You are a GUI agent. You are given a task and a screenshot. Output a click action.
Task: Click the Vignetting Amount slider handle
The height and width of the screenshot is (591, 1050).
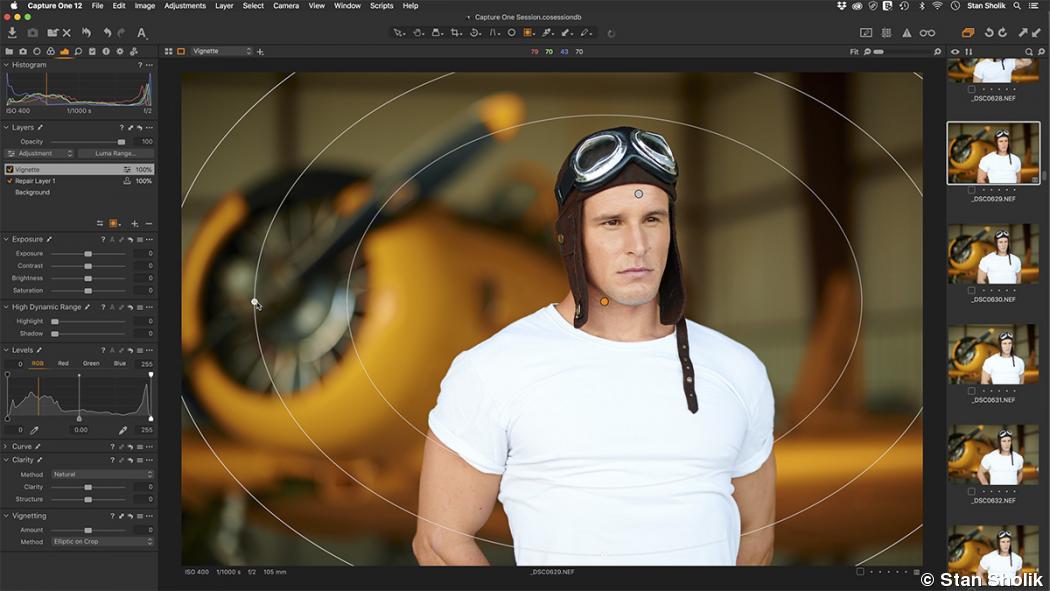[x=88, y=530]
